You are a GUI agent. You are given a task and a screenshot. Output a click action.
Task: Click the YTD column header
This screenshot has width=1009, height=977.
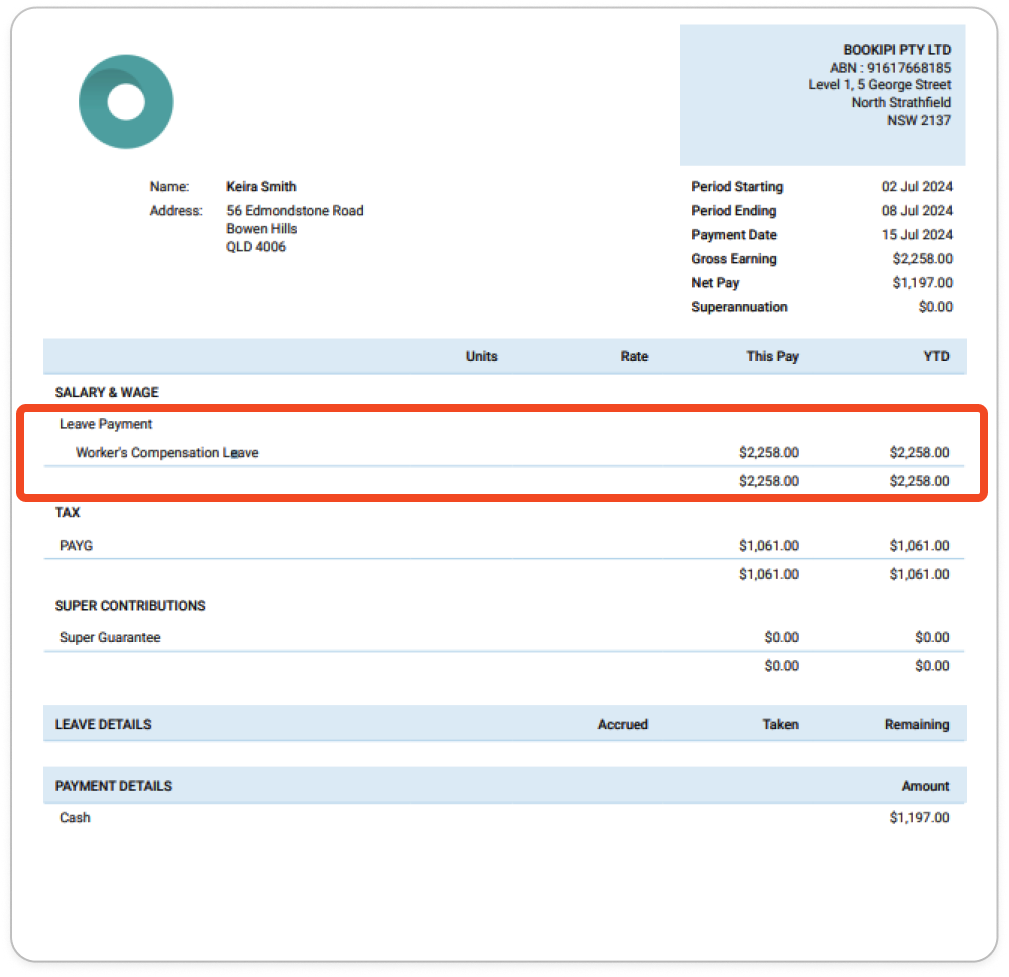pos(936,357)
